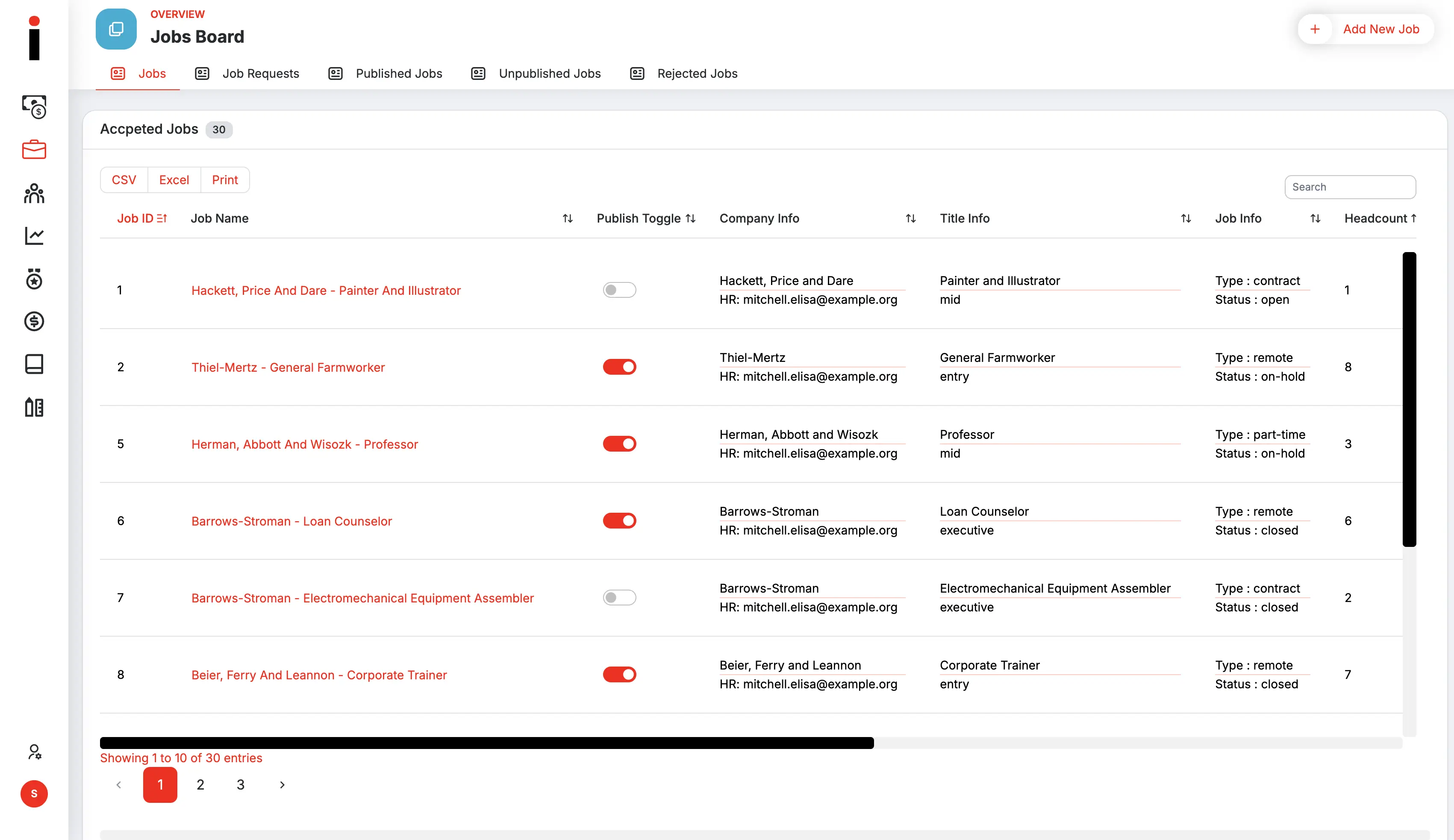
Task: Go to next page with right chevron
Action: point(282,784)
